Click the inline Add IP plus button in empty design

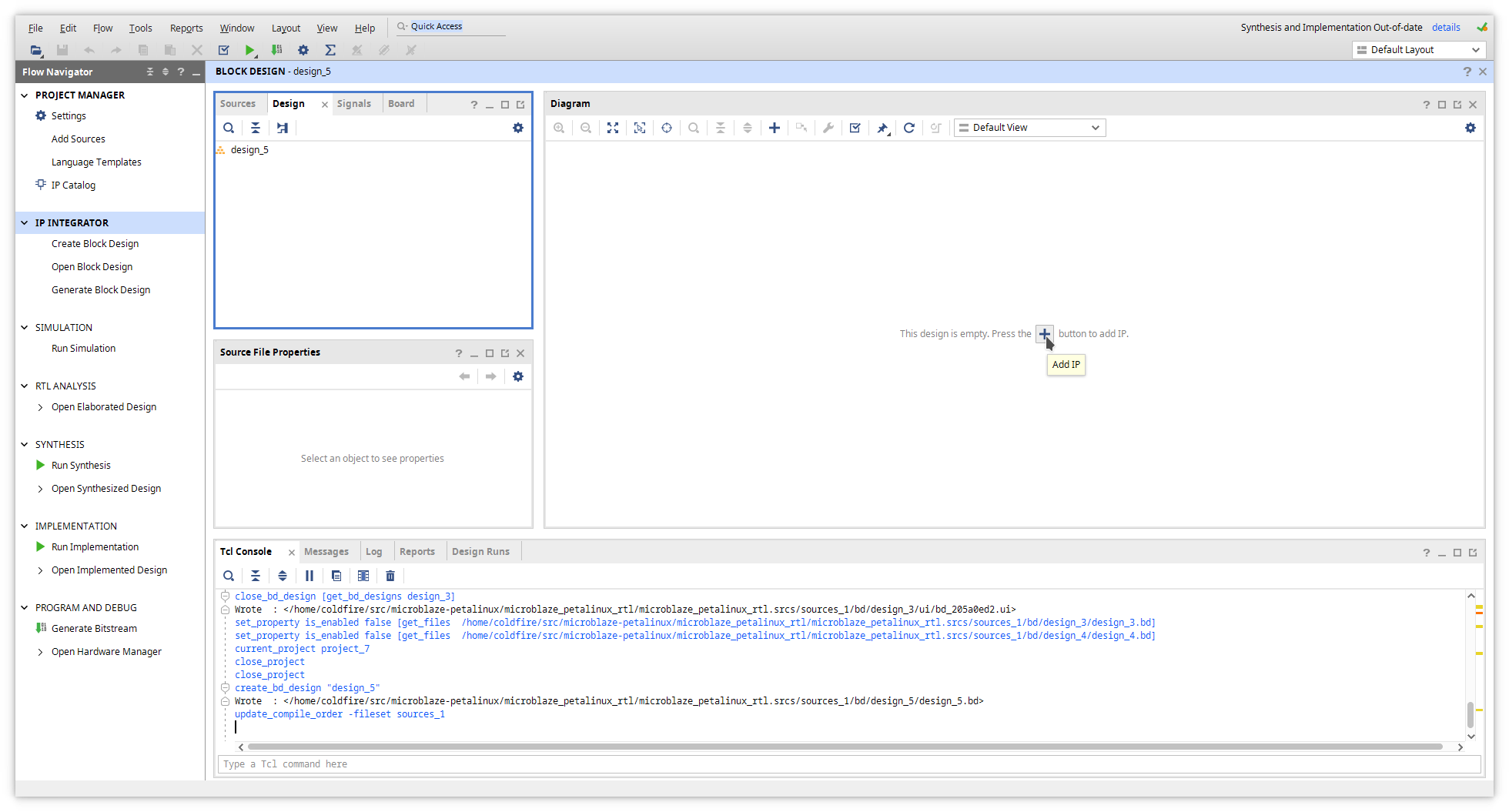coord(1045,334)
